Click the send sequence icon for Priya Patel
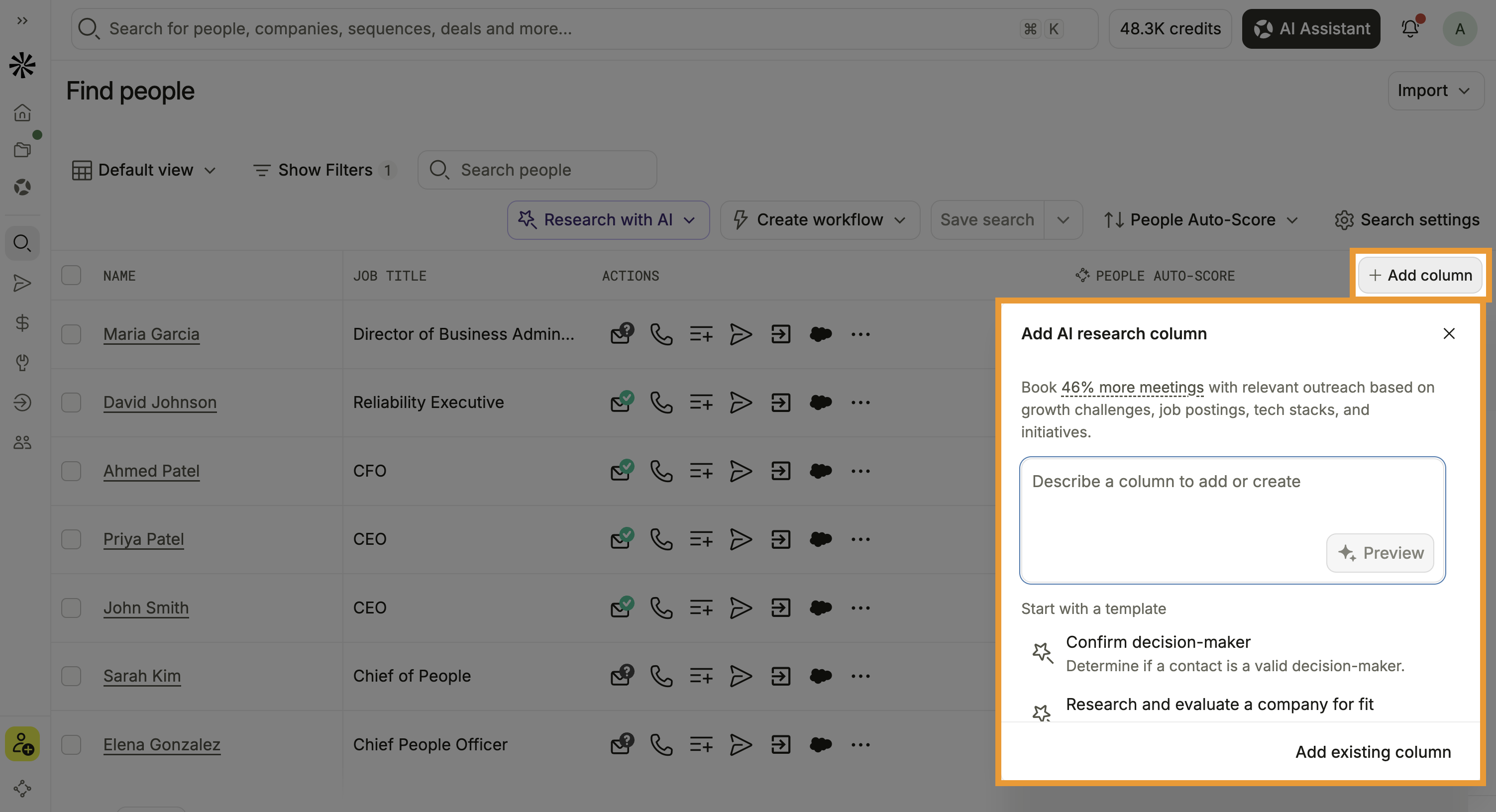The image size is (1496, 812). 741,539
